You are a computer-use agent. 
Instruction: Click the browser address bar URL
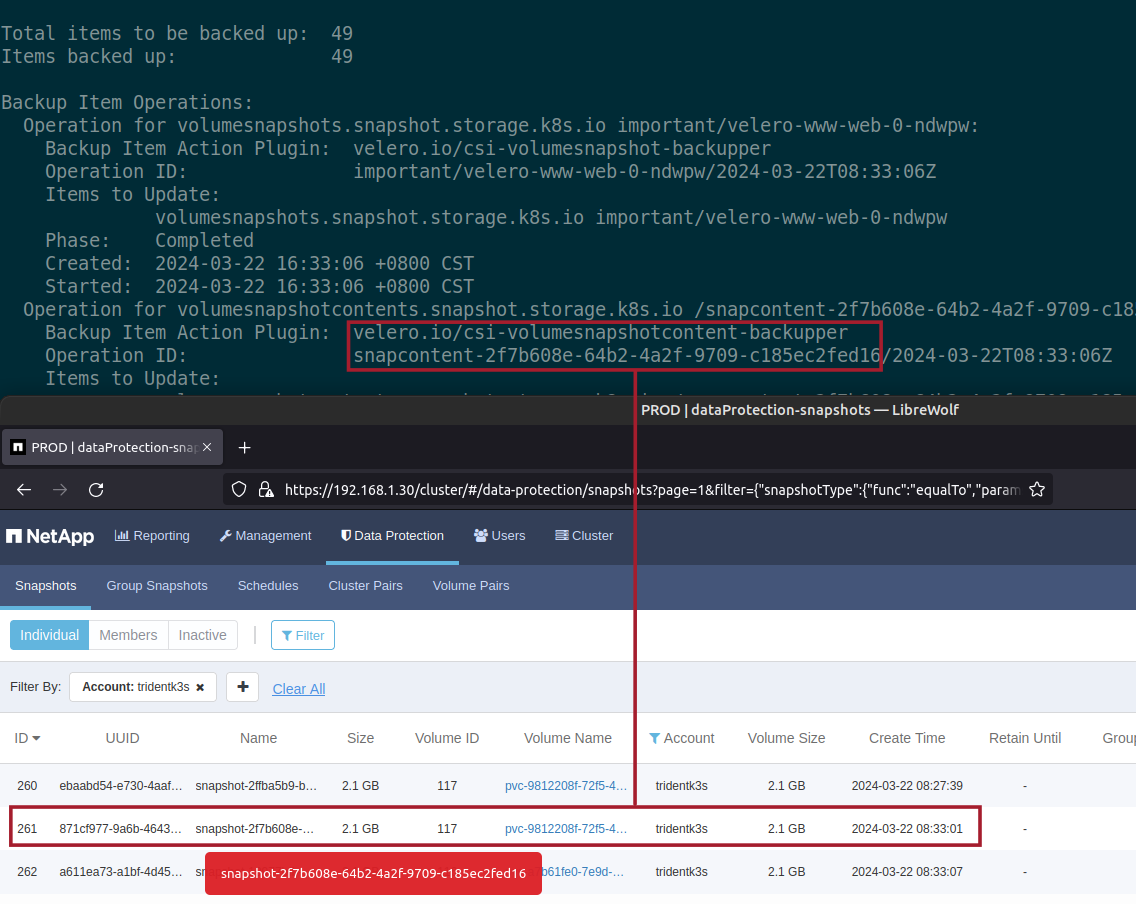[652, 490]
